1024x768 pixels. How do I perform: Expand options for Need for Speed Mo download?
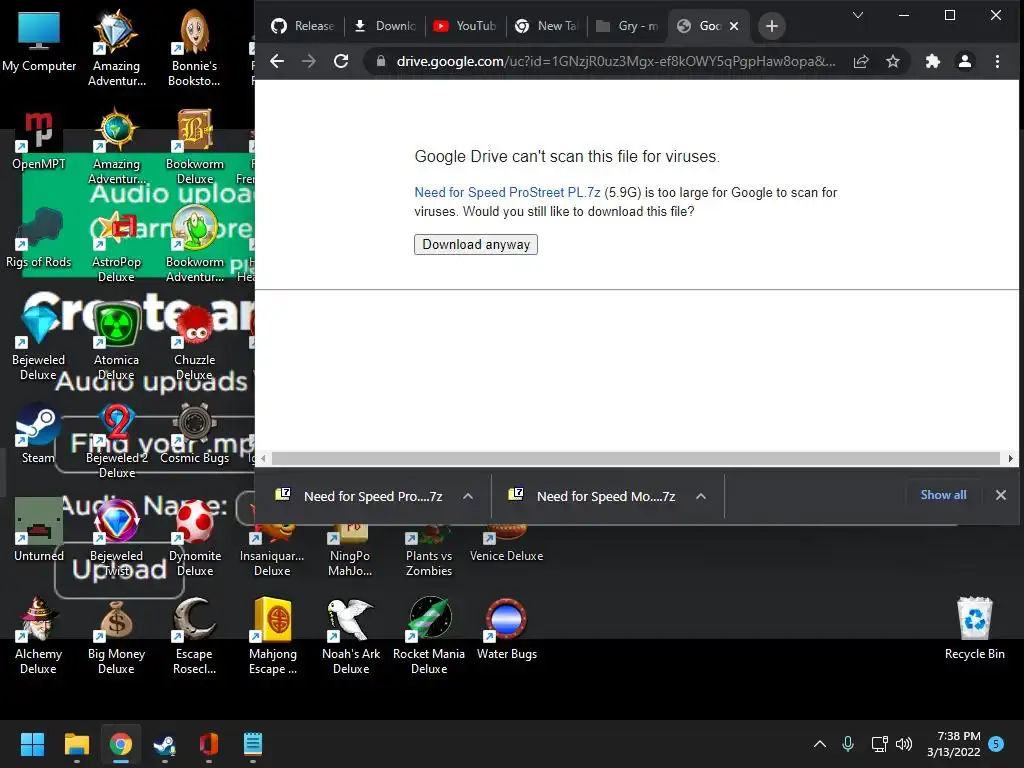pos(701,496)
